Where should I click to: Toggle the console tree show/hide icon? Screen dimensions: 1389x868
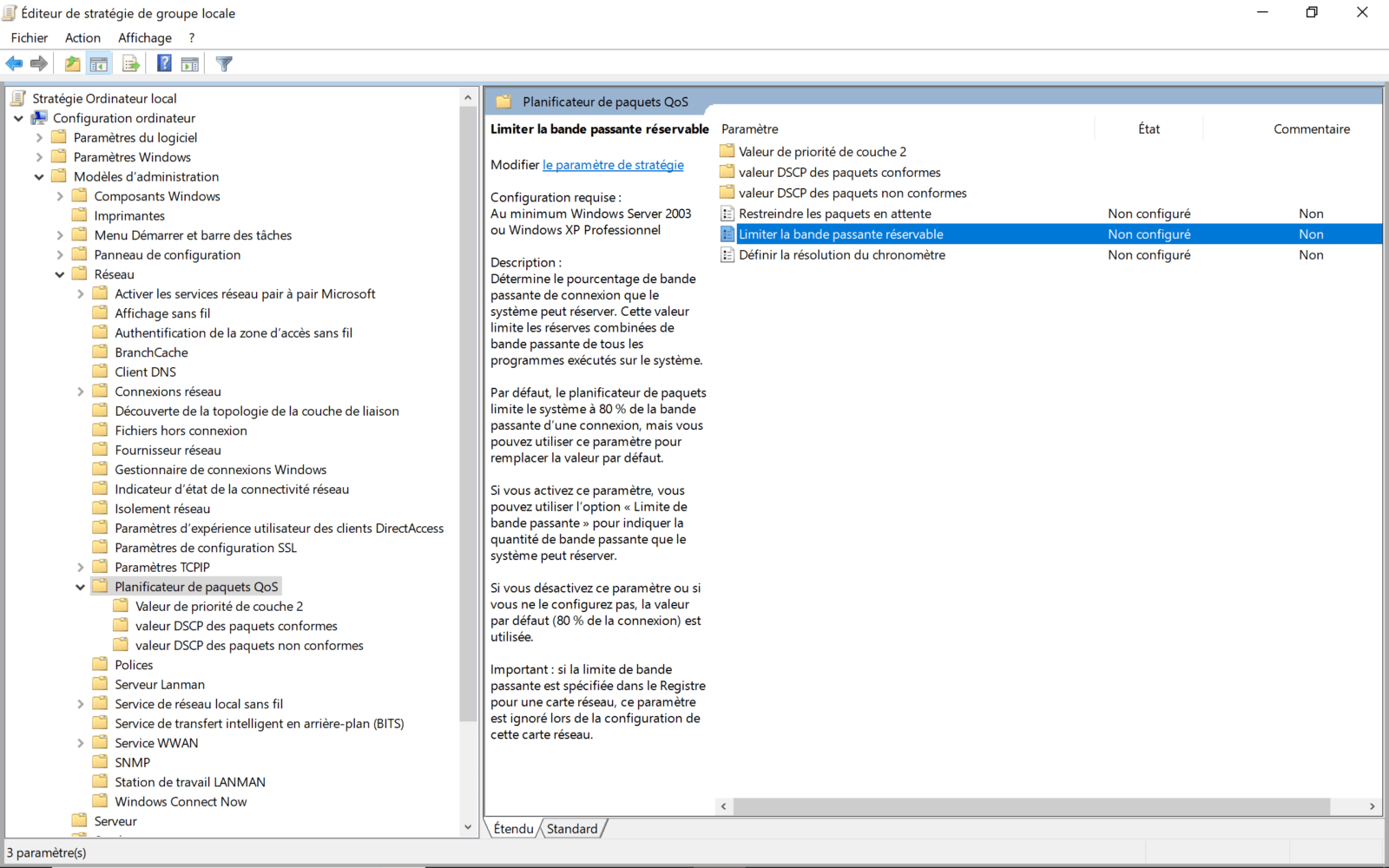pyautogui.click(x=99, y=63)
